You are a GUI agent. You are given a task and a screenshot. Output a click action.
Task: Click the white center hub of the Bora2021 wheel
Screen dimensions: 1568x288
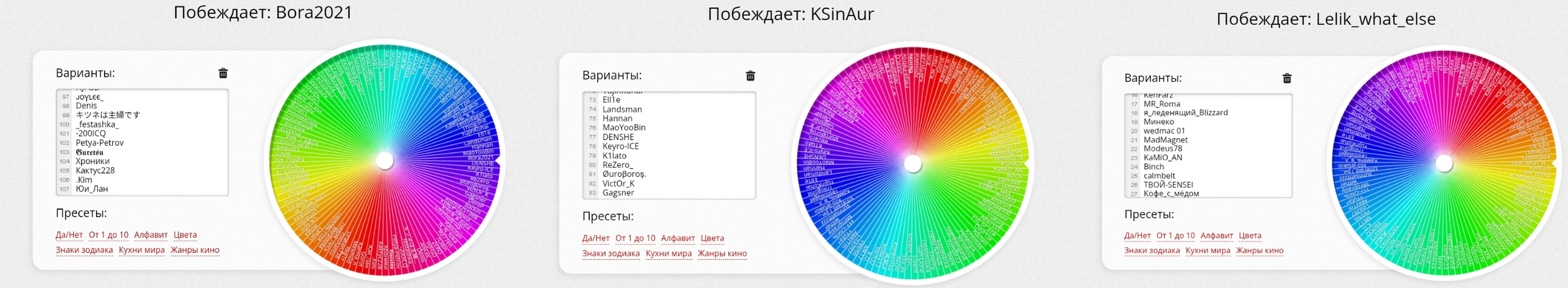[385, 161]
